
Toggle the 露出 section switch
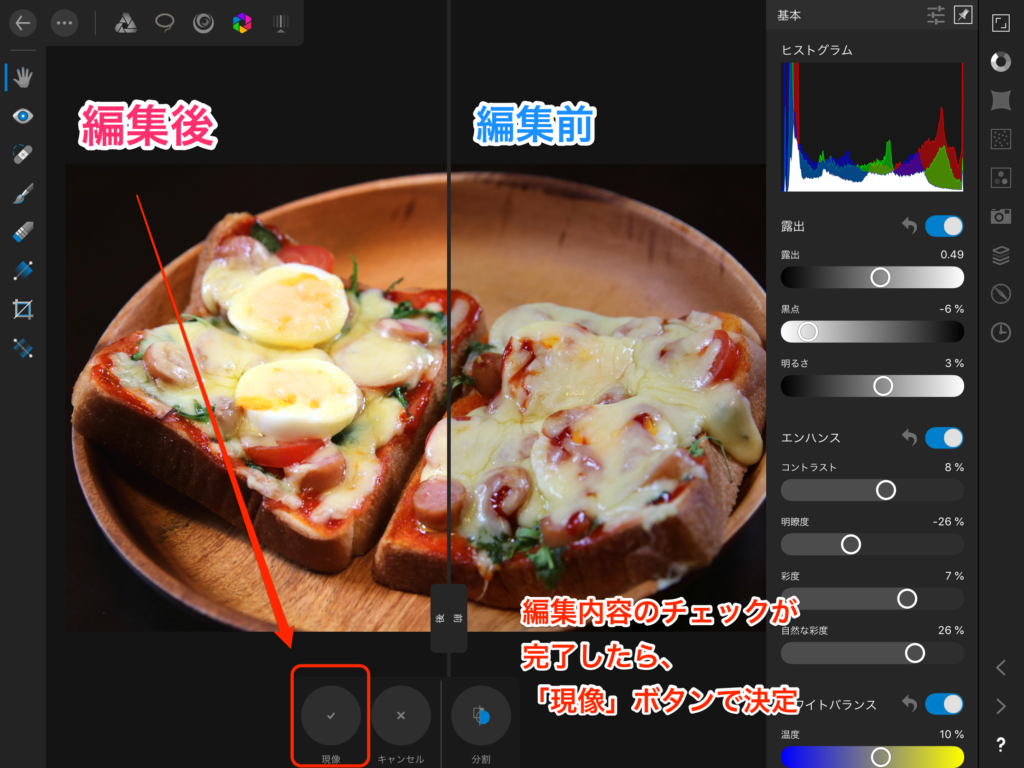[x=944, y=226]
